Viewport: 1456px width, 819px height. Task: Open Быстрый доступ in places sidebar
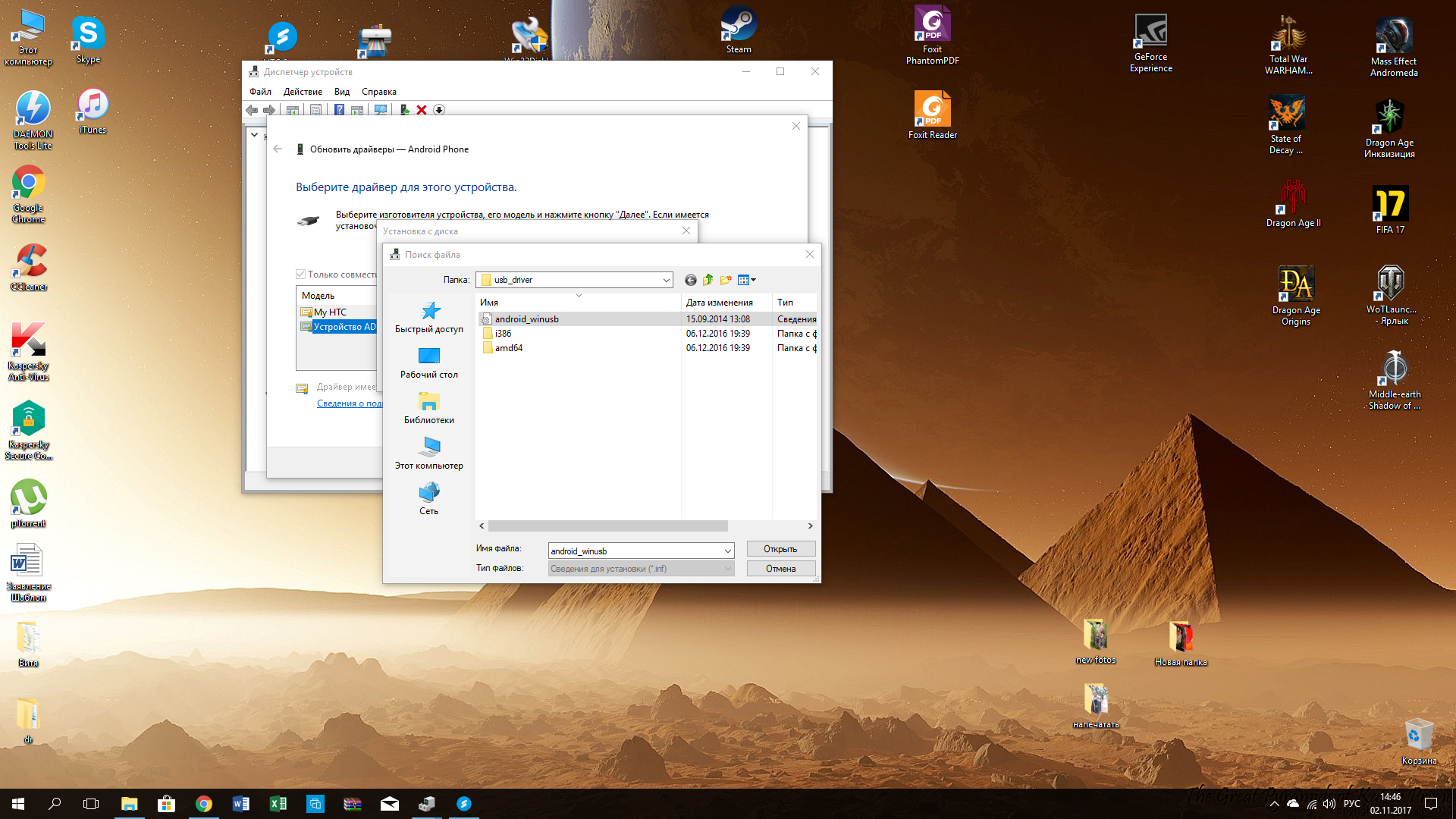(x=429, y=317)
